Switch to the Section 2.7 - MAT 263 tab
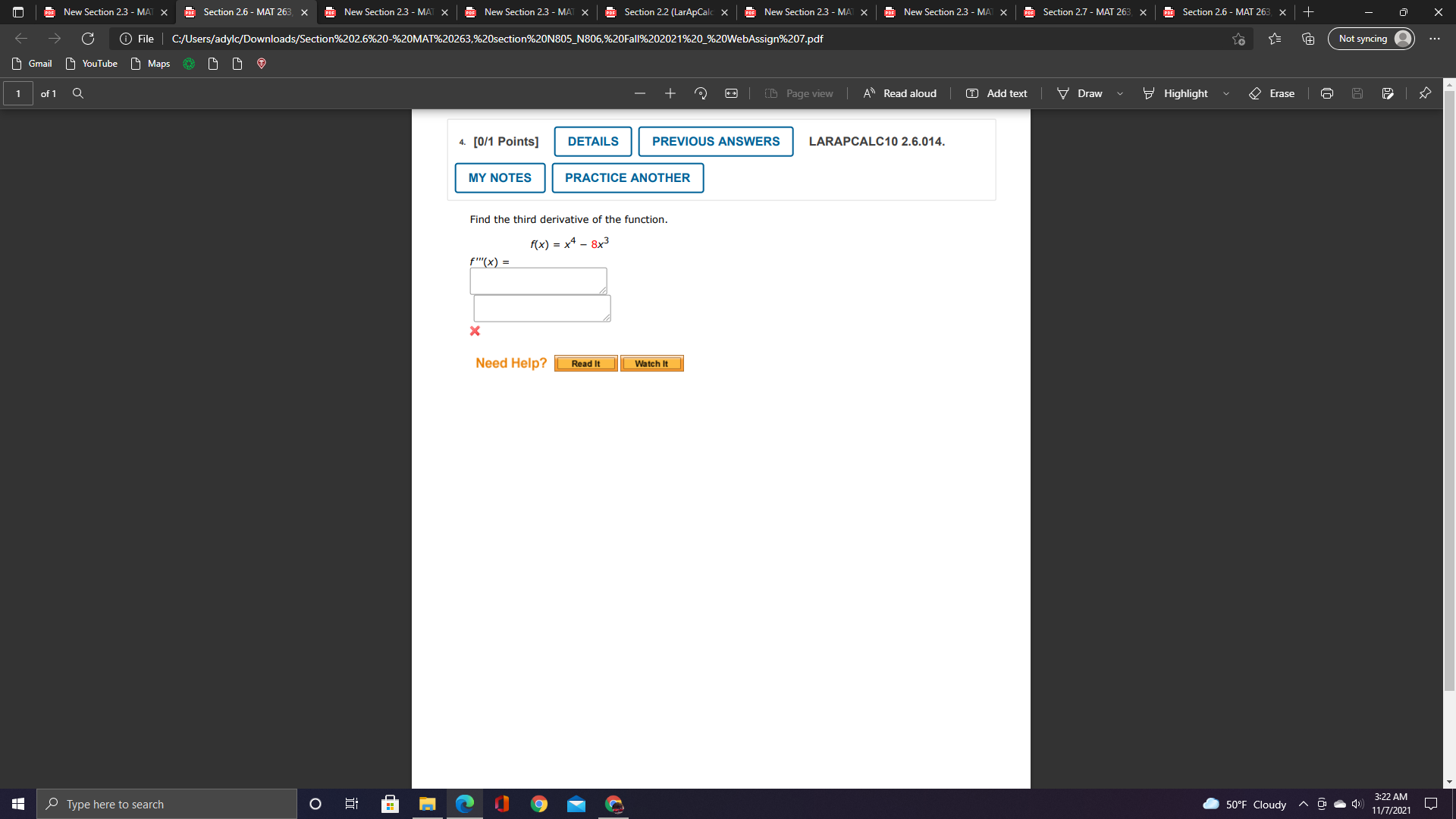This screenshot has width=1456, height=819. [x=1082, y=12]
